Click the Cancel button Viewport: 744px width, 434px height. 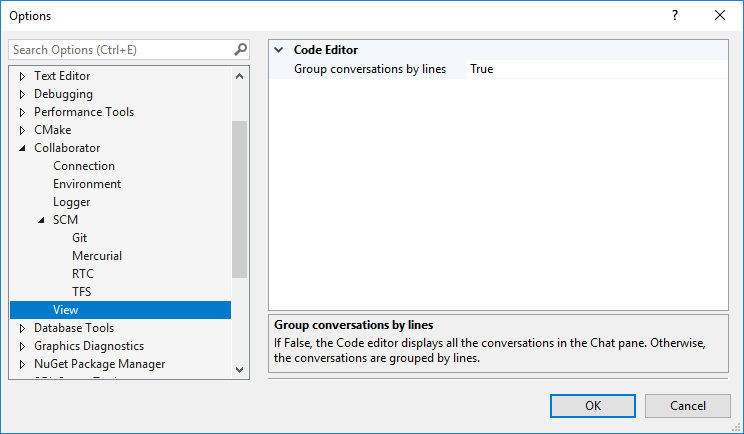coord(688,405)
